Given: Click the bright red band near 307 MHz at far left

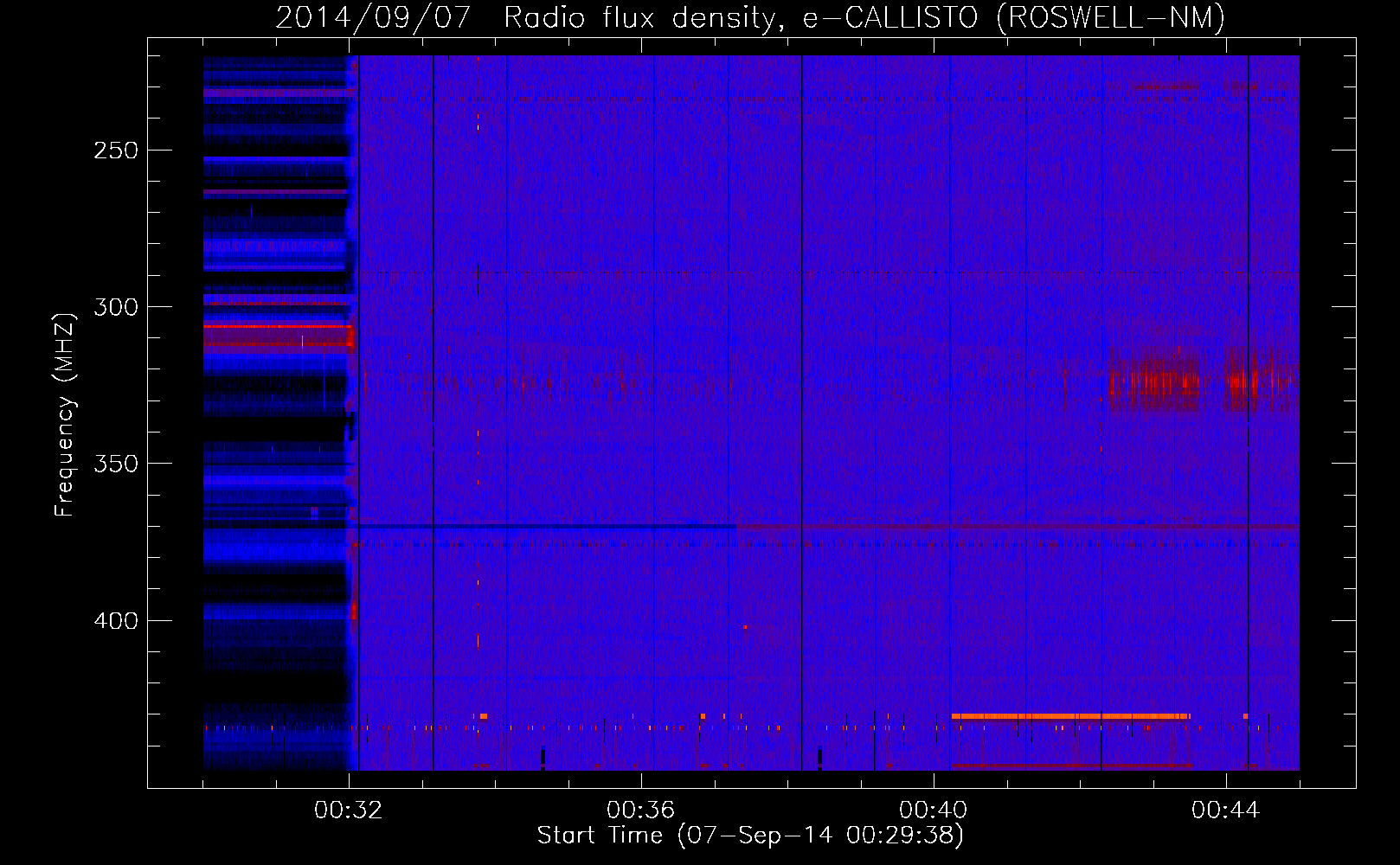Looking at the screenshot, I should pos(277,327).
